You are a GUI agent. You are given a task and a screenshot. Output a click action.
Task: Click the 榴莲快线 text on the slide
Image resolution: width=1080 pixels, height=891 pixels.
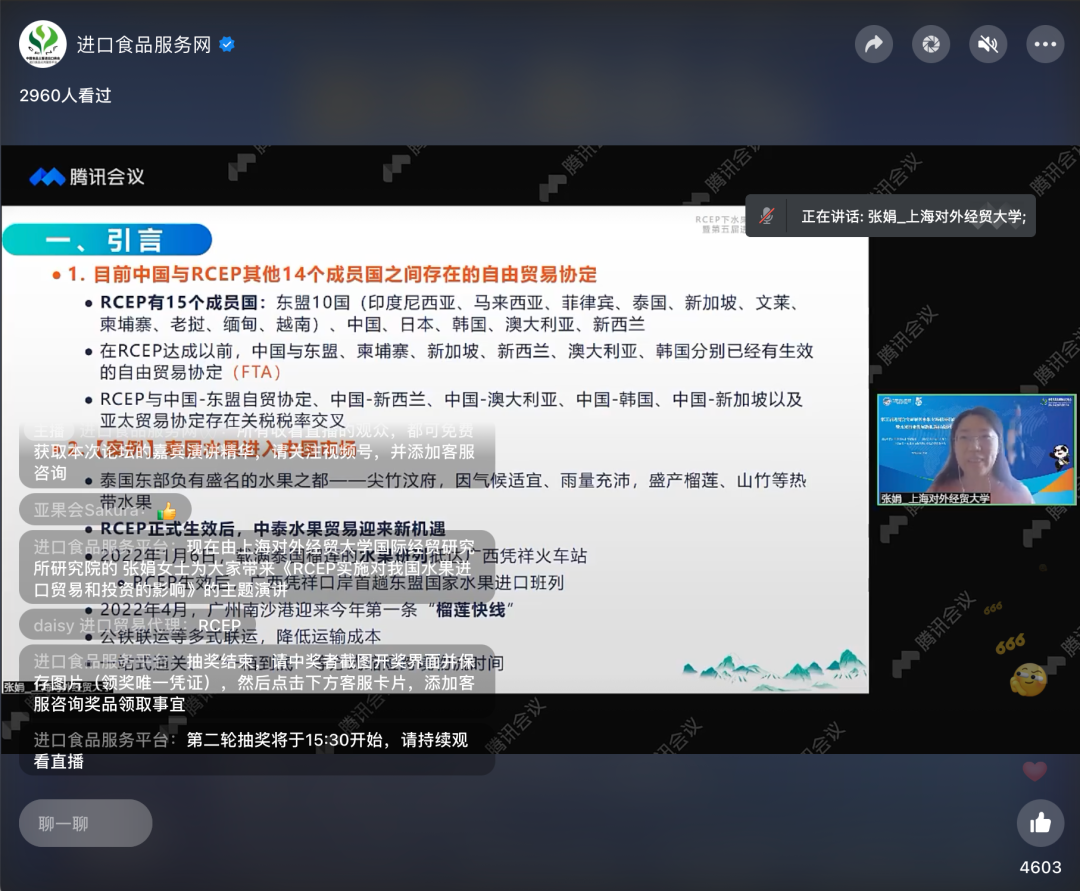(470, 609)
